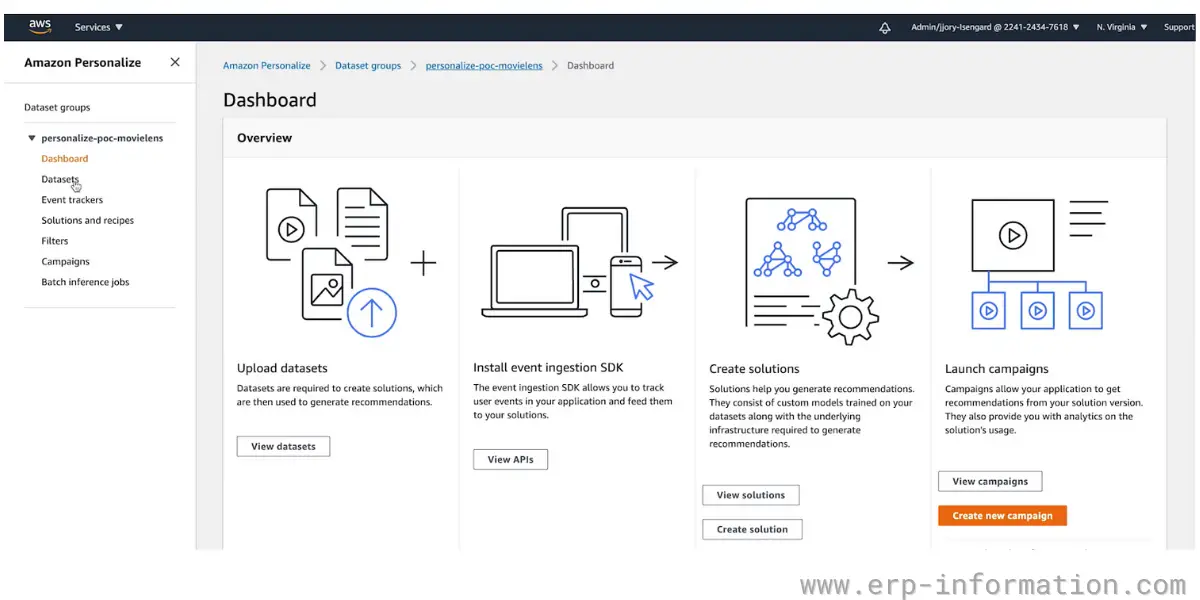Screen dimensions: 1200x600
Task: Open the Services dropdown menu
Action: (99, 28)
